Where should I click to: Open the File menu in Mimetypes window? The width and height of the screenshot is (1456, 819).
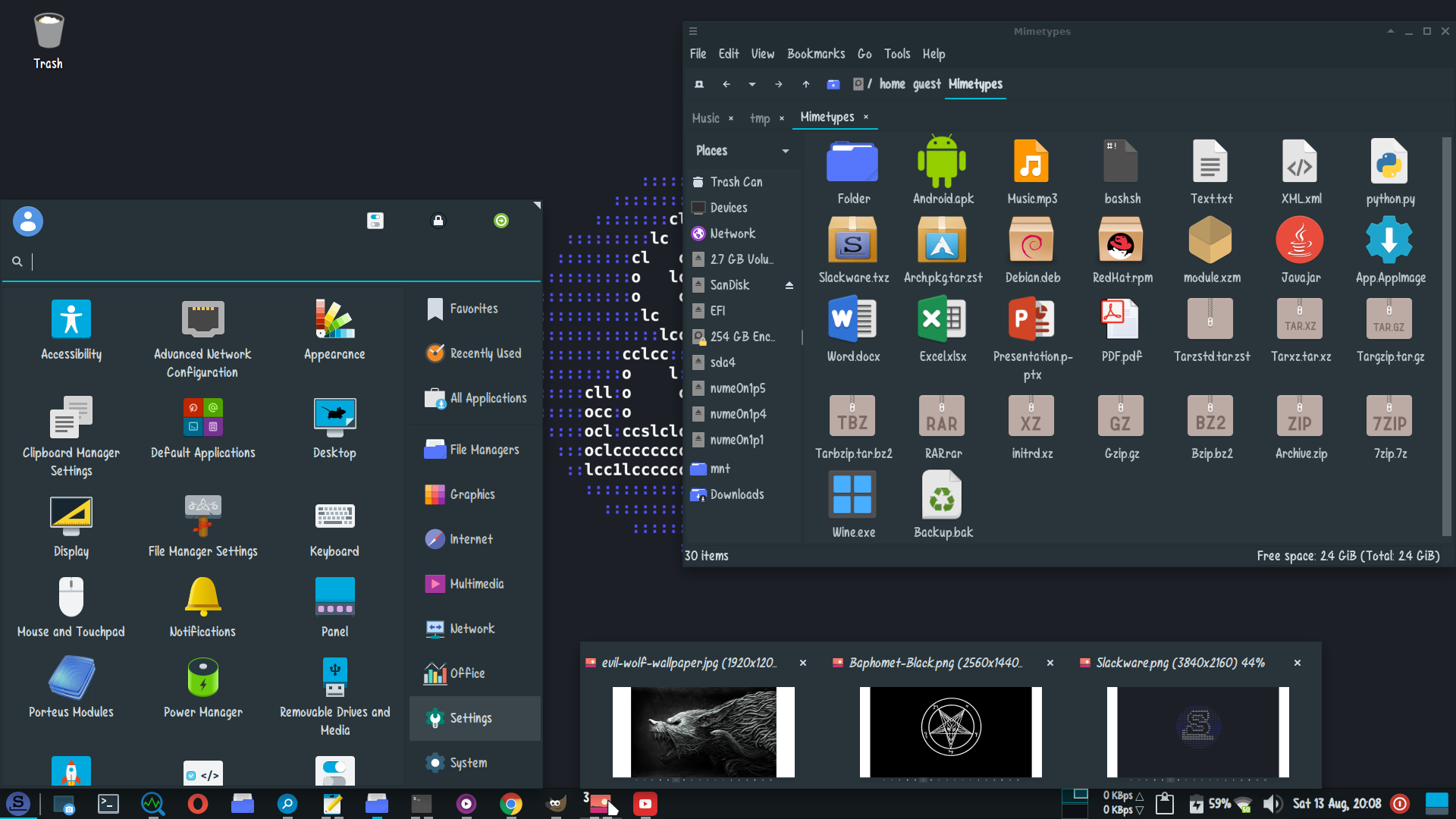click(x=698, y=54)
